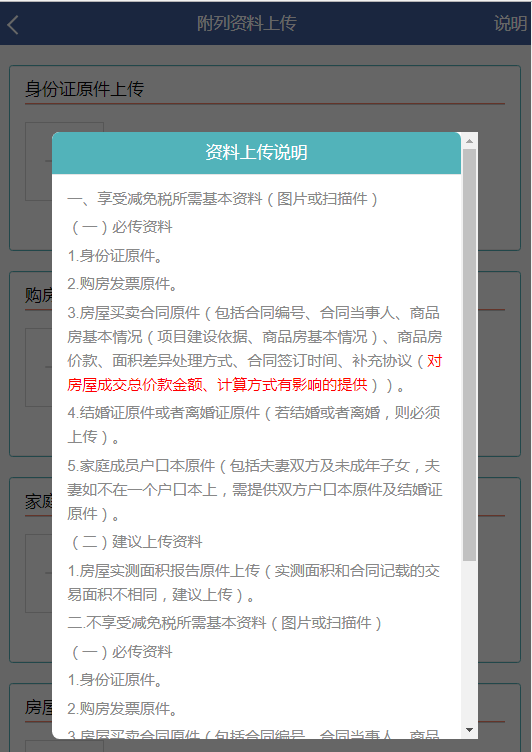Click the second 2.购房发票原件 line
532x752 pixels.
point(122,709)
